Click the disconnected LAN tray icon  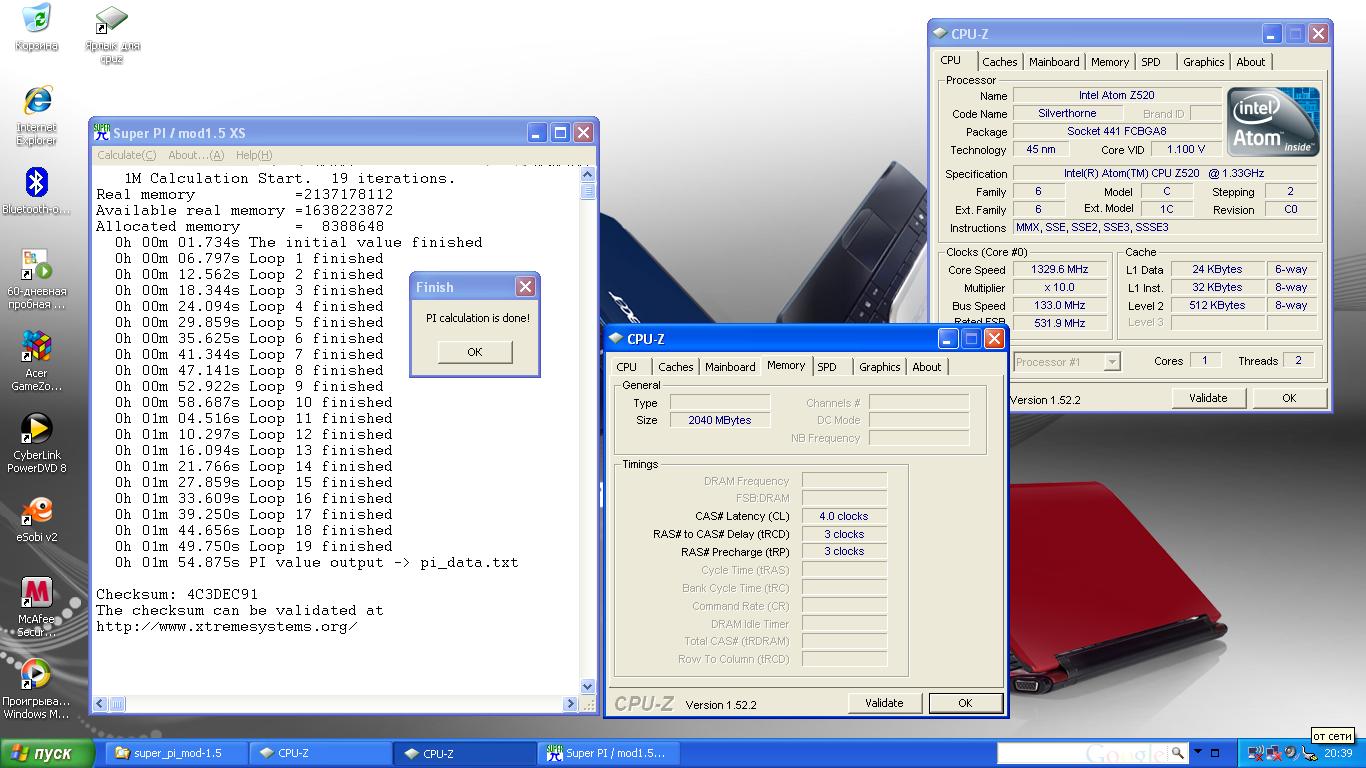(1273, 753)
